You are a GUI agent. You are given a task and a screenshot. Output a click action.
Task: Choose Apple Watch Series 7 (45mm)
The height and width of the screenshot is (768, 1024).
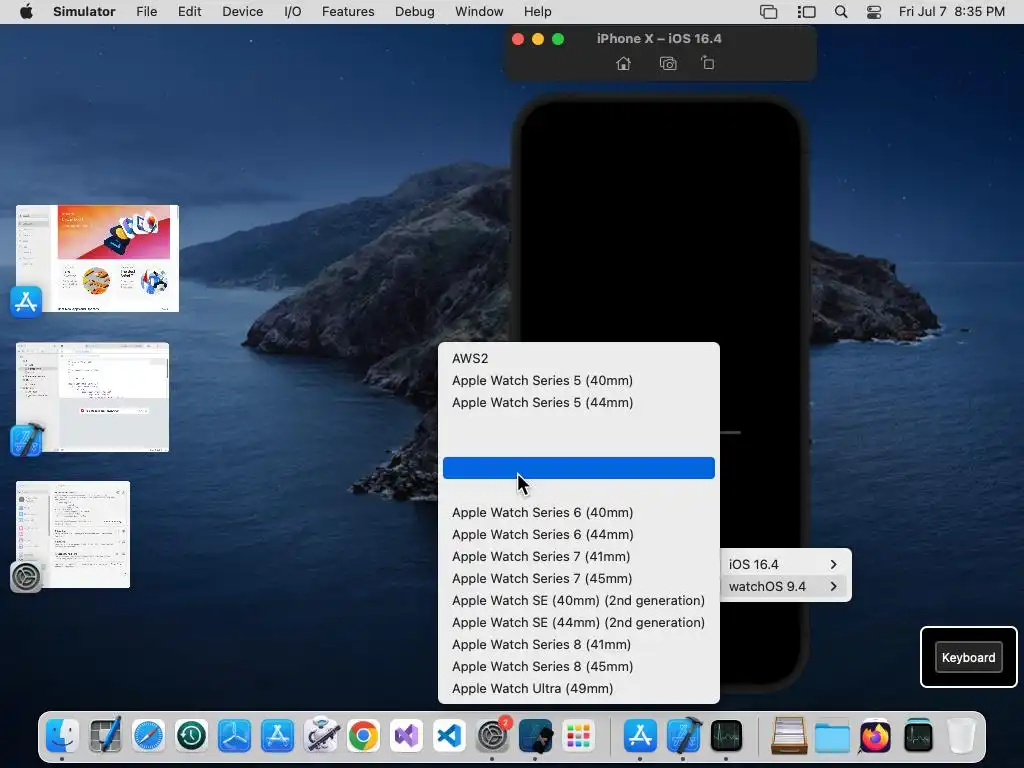click(x=579, y=579)
